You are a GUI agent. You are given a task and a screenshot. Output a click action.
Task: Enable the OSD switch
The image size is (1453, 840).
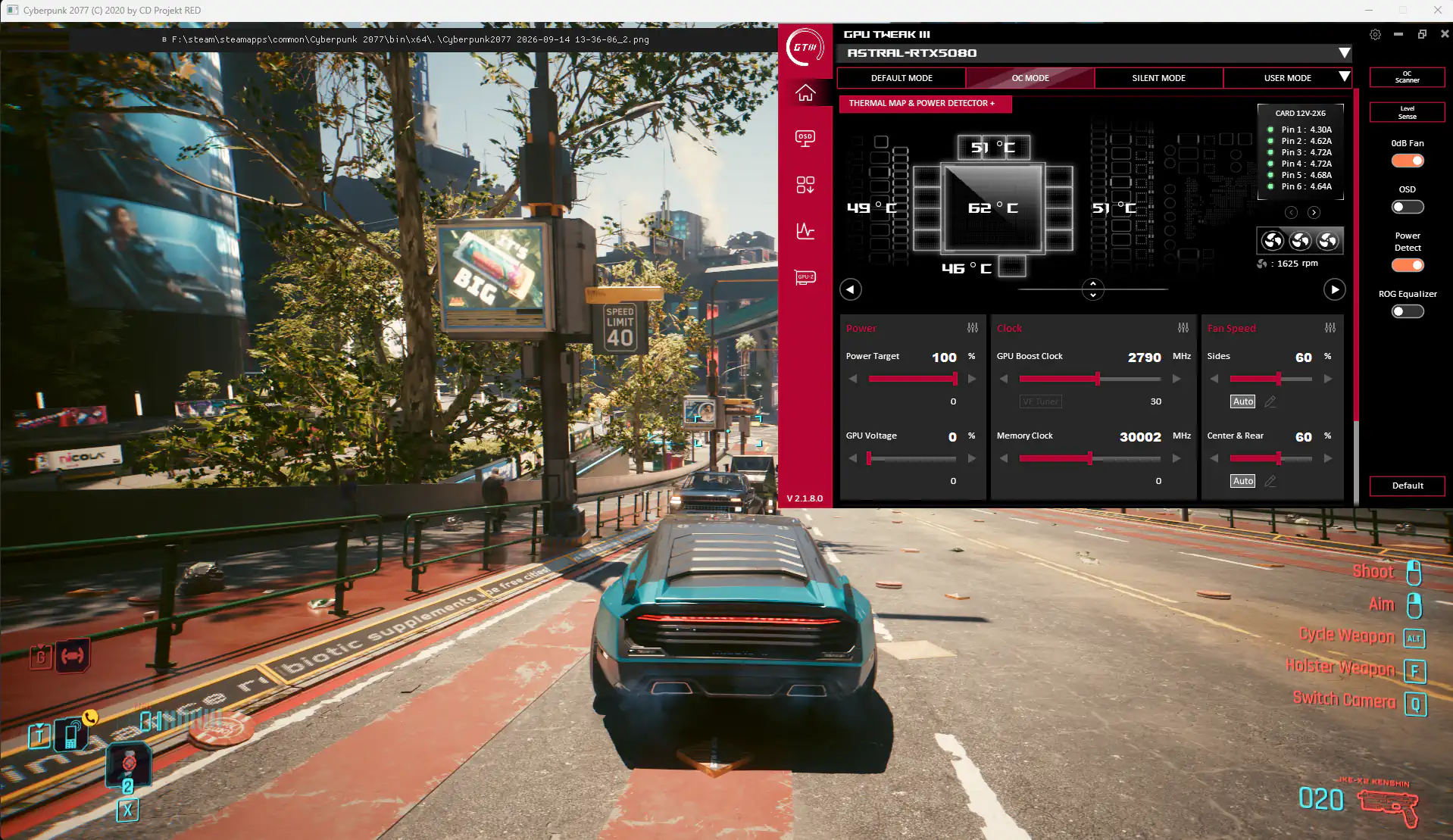click(1408, 207)
